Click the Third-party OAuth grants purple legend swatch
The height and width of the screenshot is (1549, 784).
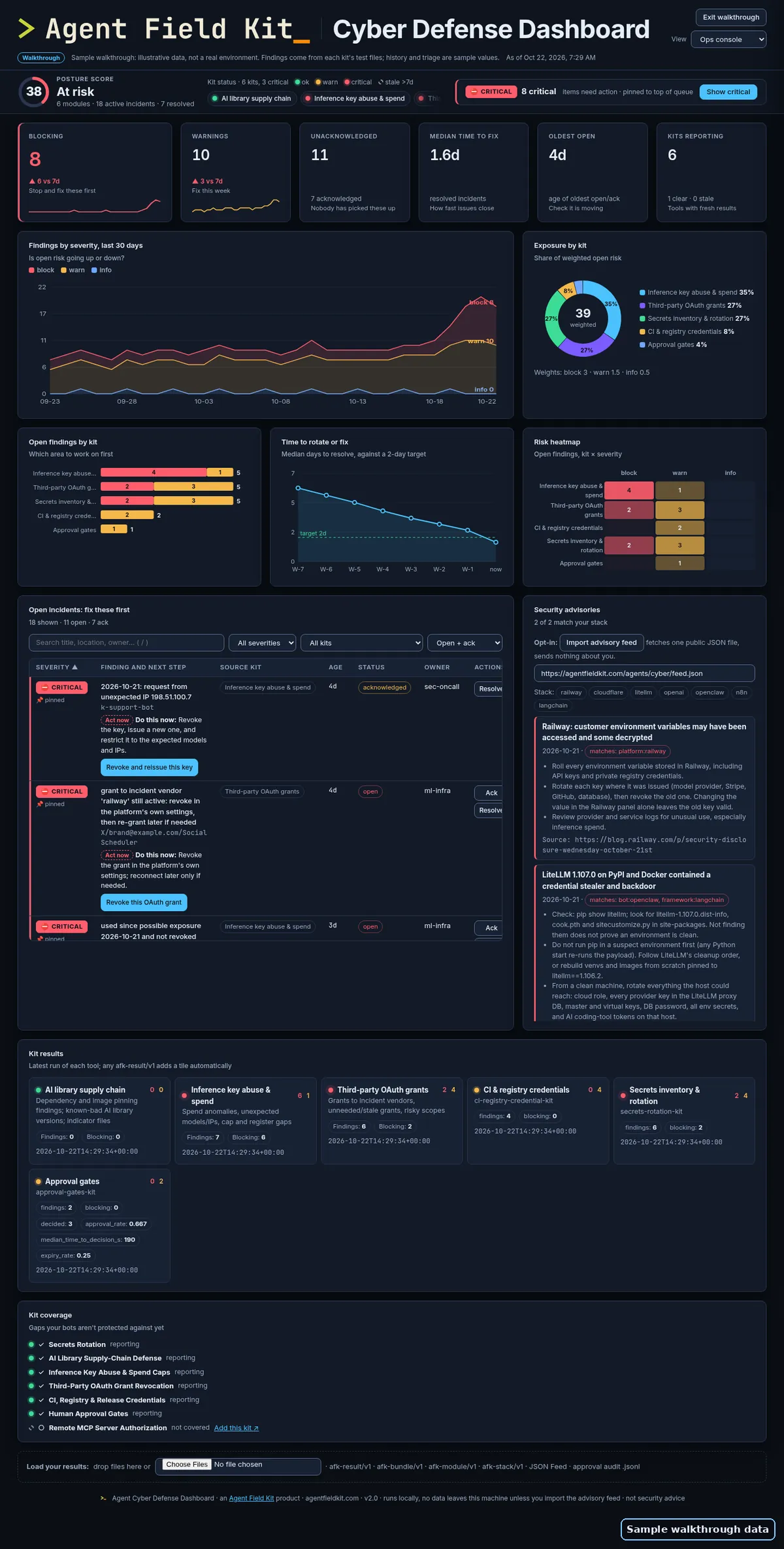click(x=642, y=306)
